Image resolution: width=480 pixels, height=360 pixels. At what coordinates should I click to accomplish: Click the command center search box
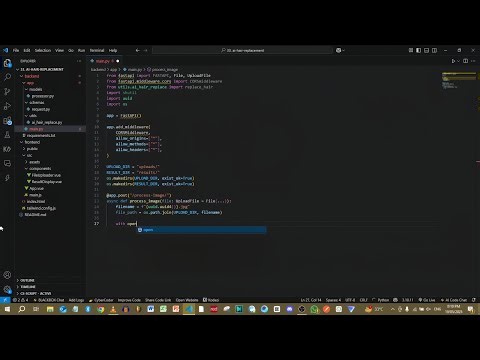pos(242,50)
